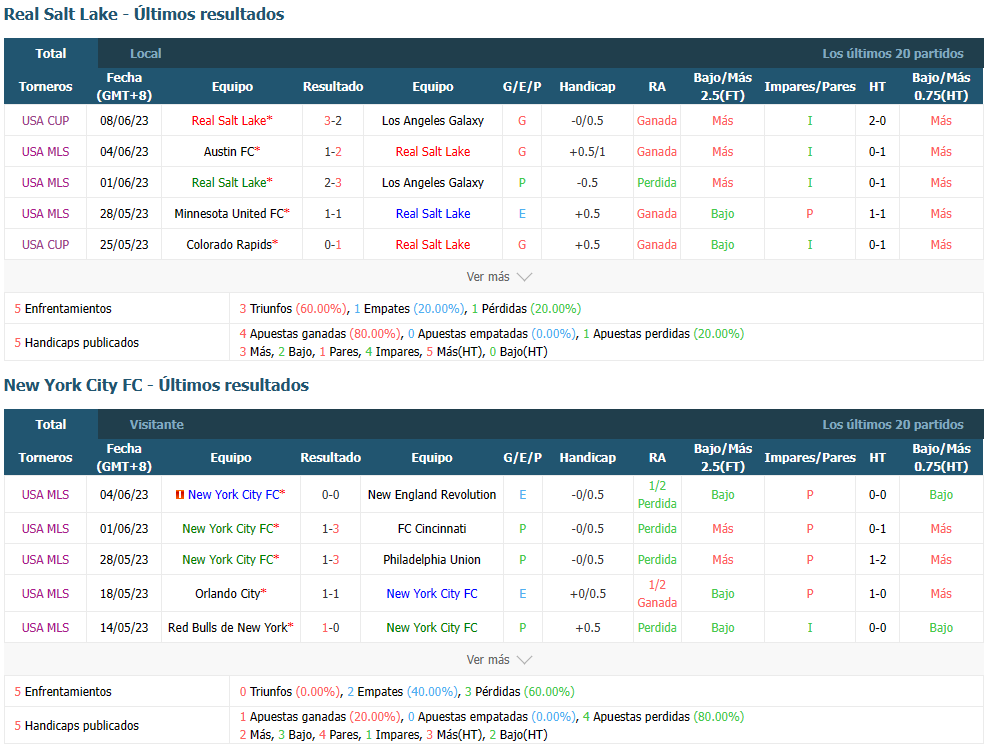
Task: Expand Ver más under New York City FC results
Action: (x=499, y=660)
